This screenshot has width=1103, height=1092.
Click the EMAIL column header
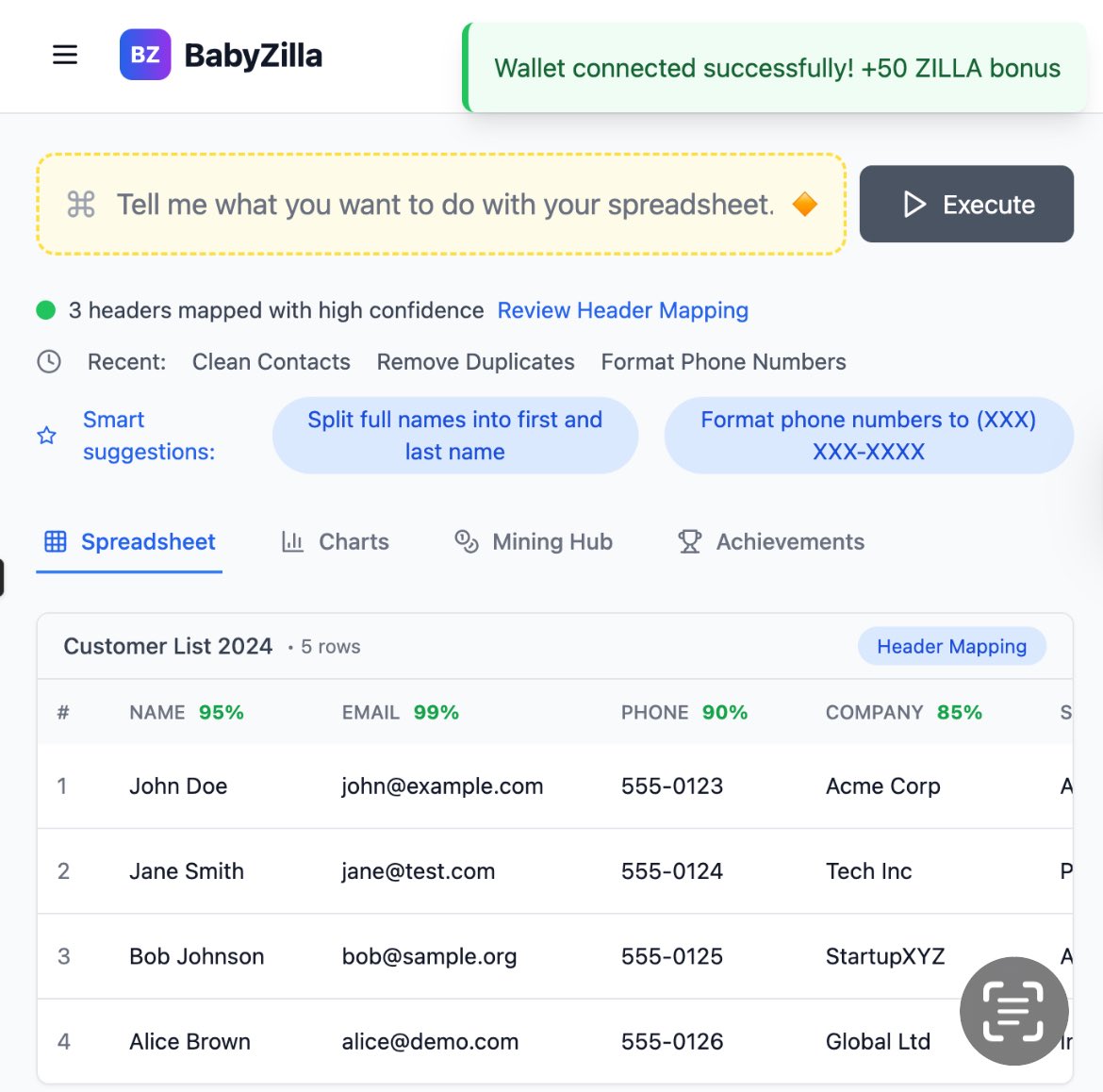click(x=370, y=713)
